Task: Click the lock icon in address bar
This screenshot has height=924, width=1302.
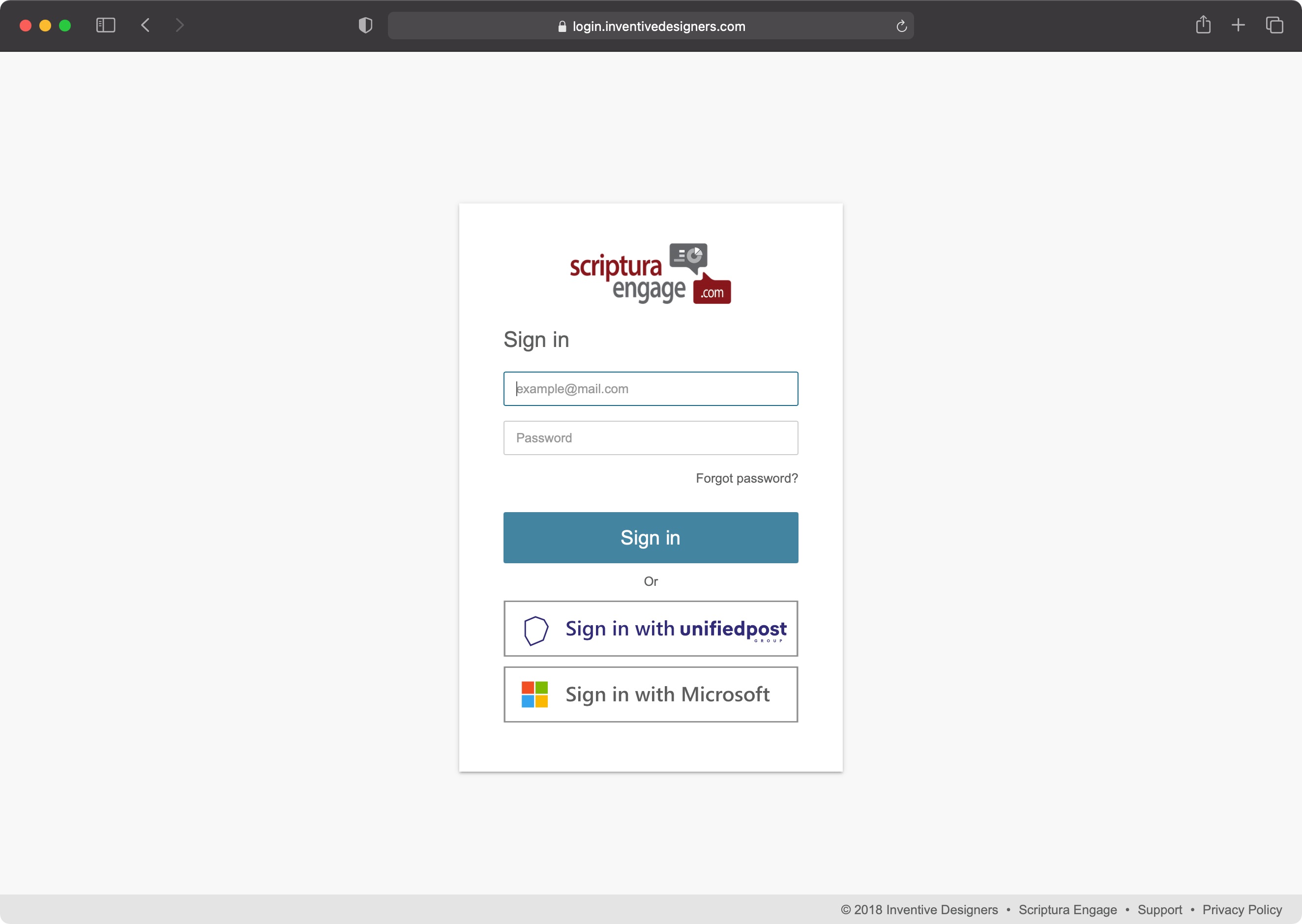Action: (562, 27)
